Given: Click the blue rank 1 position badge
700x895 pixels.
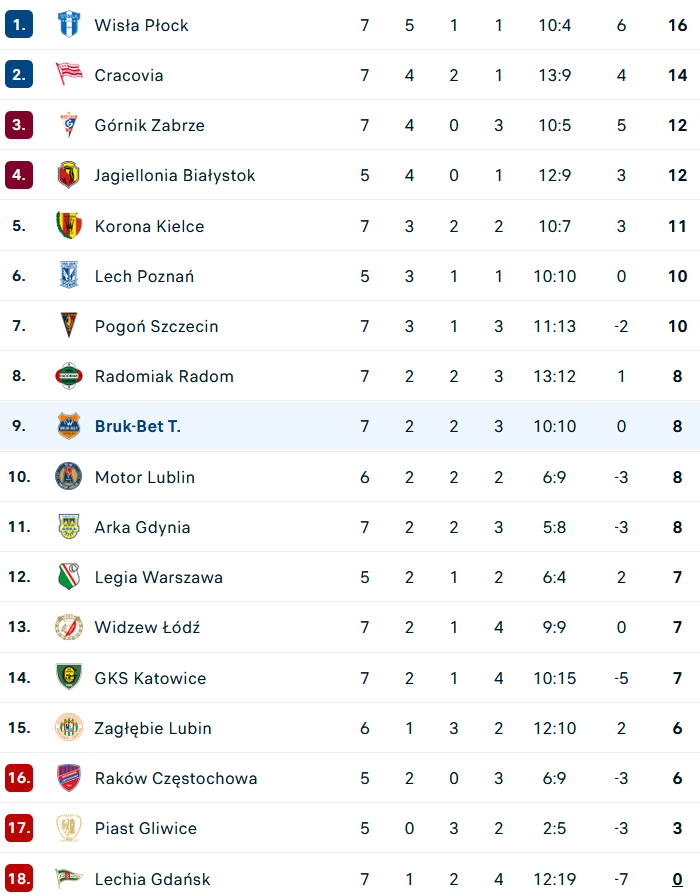Looking at the screenshot, I should [19, 25].
